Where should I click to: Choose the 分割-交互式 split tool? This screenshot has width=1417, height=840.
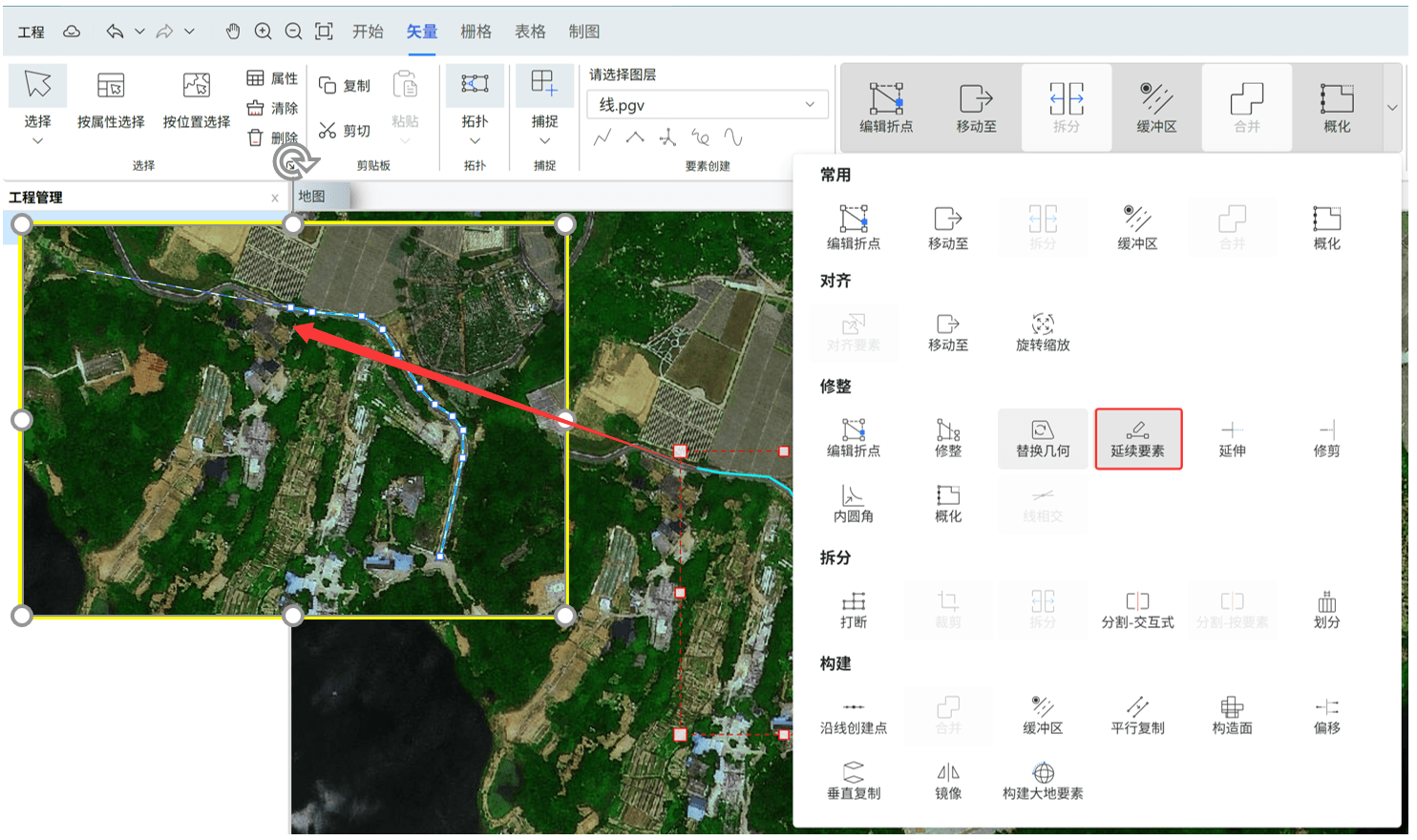point(1137,610)
